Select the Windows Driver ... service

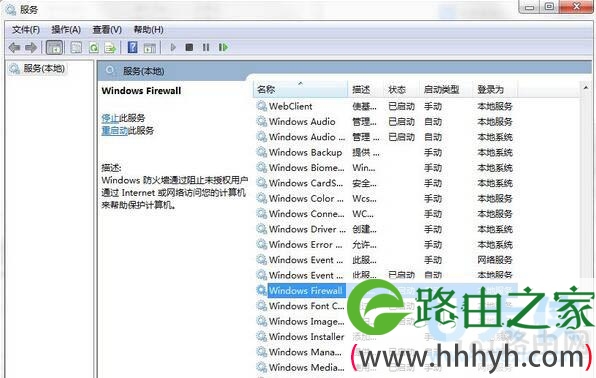307,229
